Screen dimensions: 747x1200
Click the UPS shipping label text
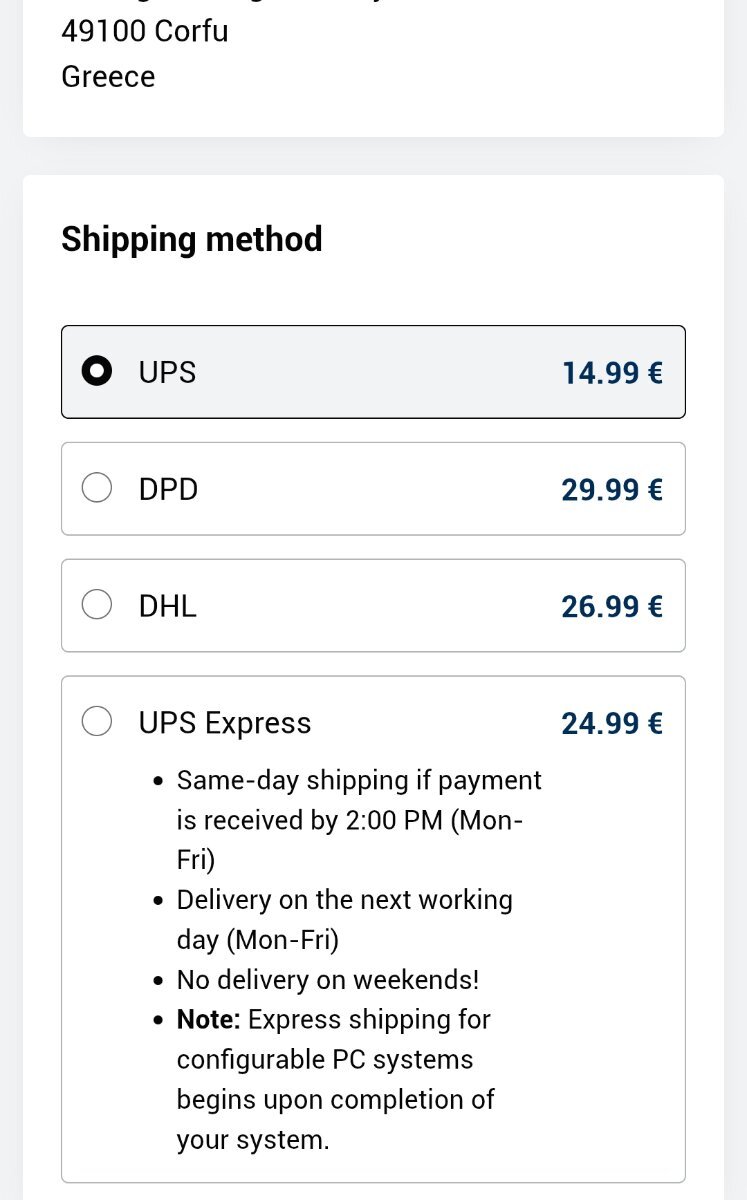(167, 372)
